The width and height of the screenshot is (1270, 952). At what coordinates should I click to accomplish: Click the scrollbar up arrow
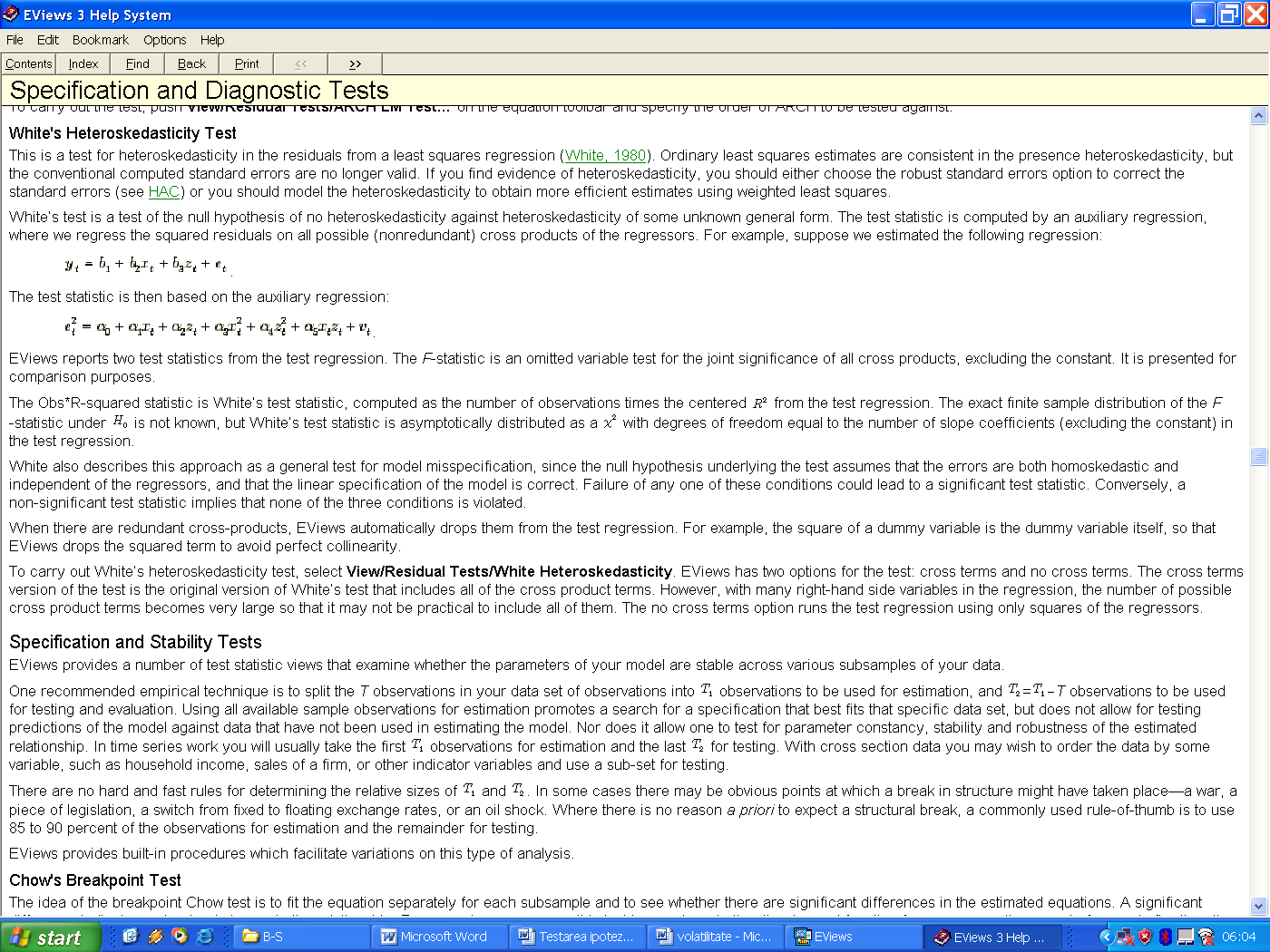point(1258,115)
